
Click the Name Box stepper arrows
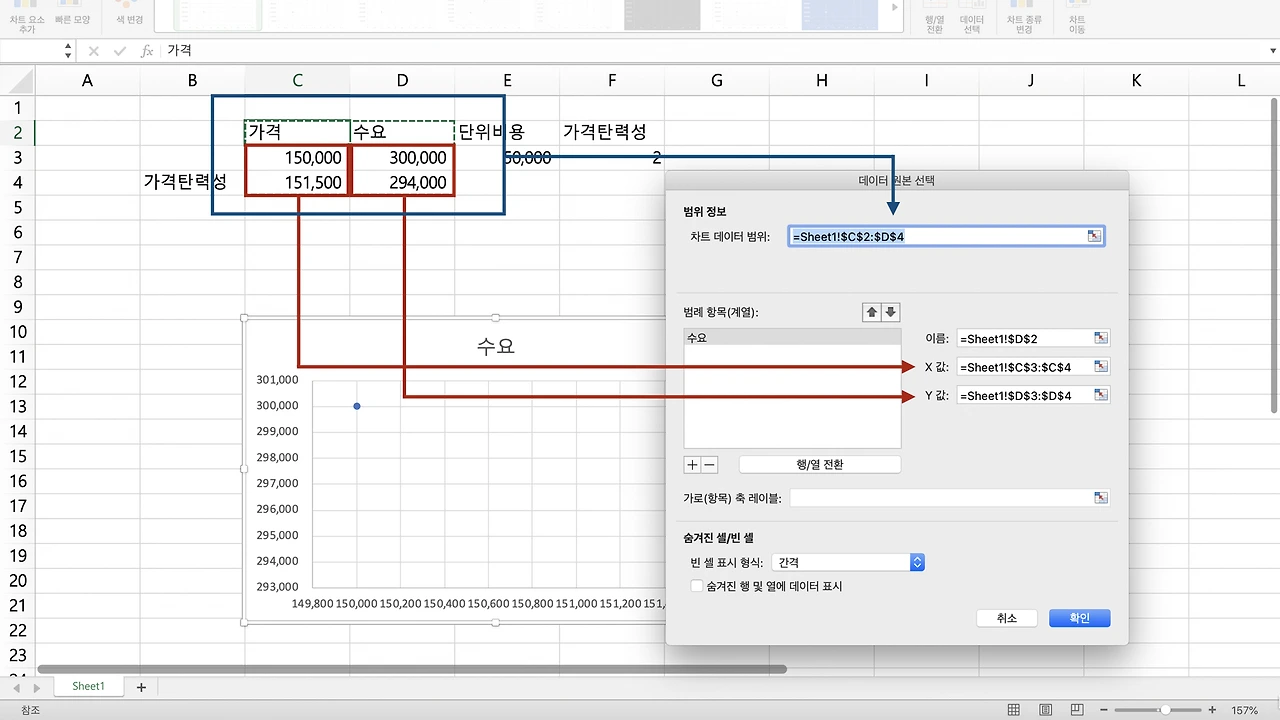point(68,50)
